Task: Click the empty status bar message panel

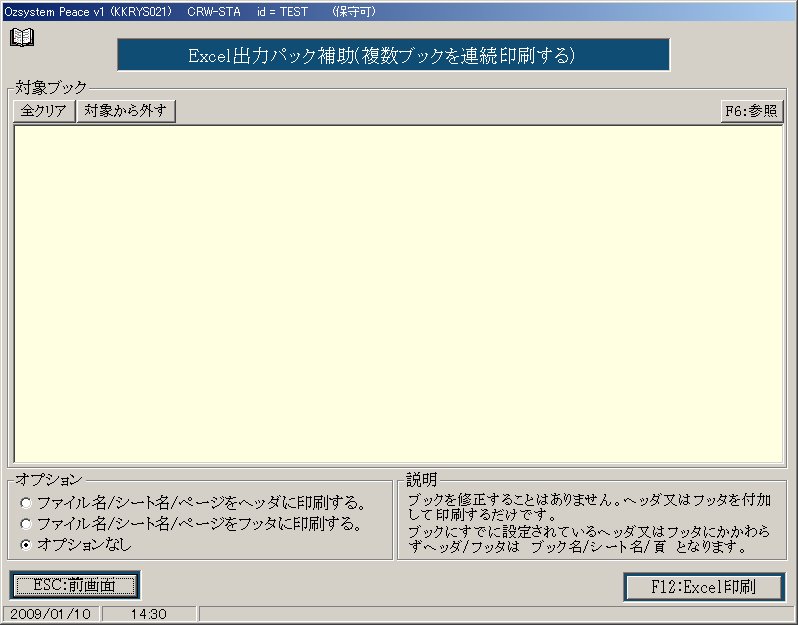Action: coord(496,614)
